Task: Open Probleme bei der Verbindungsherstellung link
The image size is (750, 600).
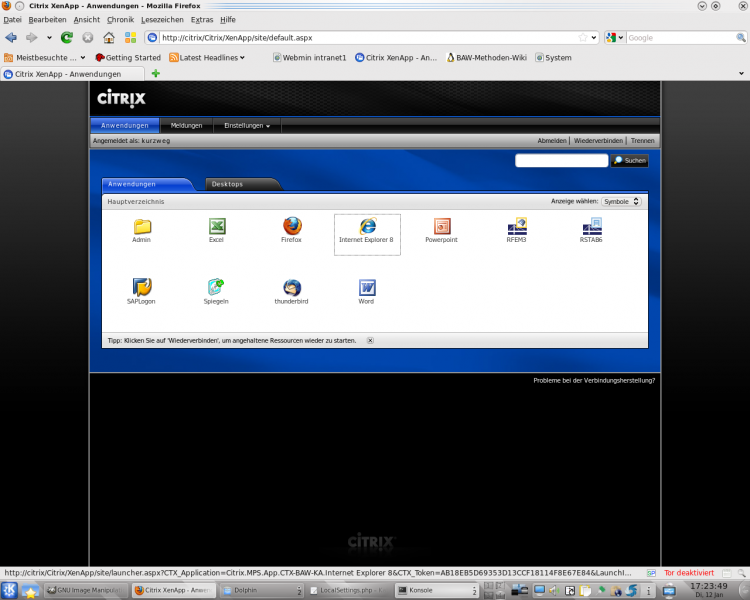Action: pos(594,380)
